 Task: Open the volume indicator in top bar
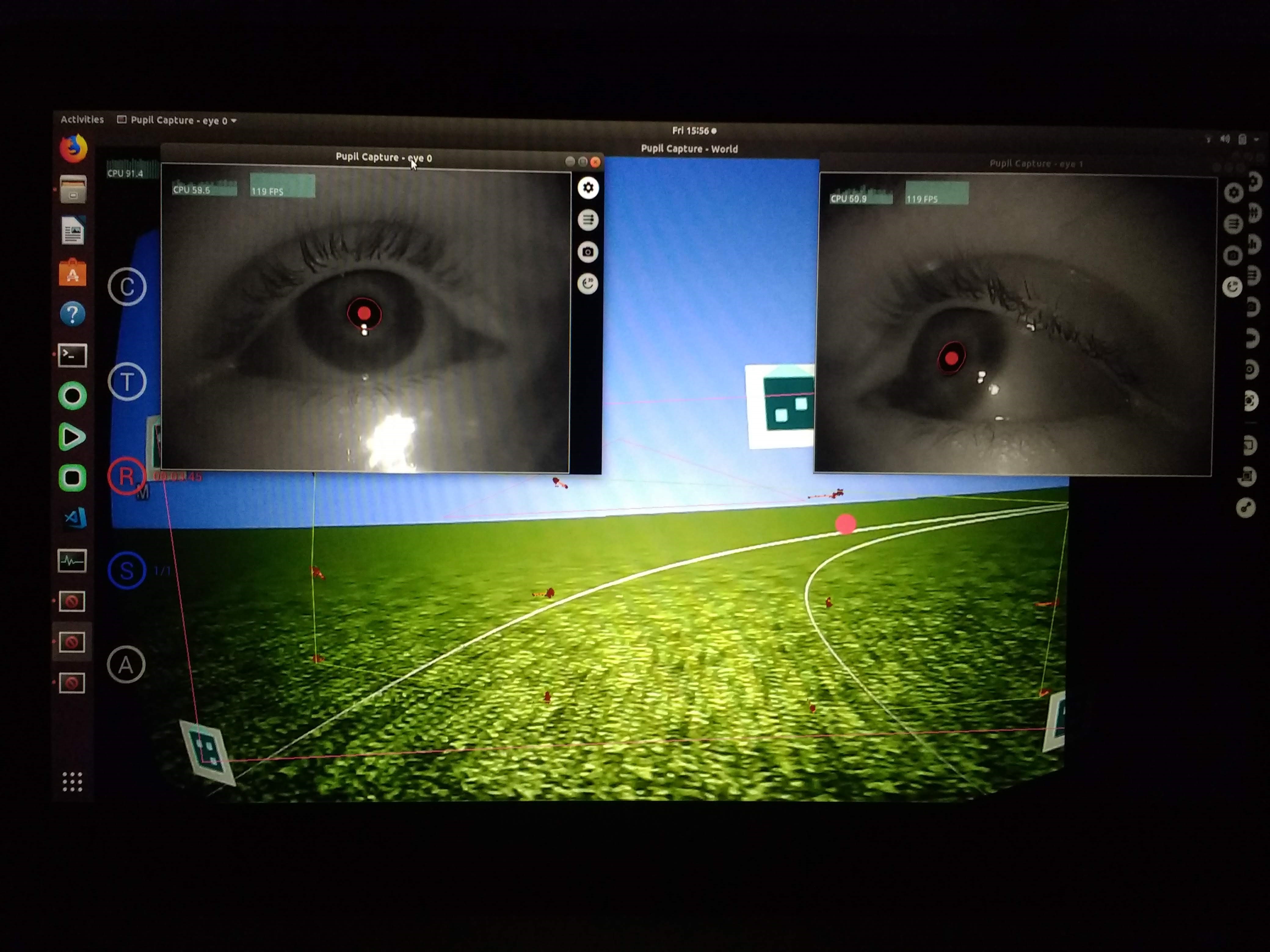1225,139
